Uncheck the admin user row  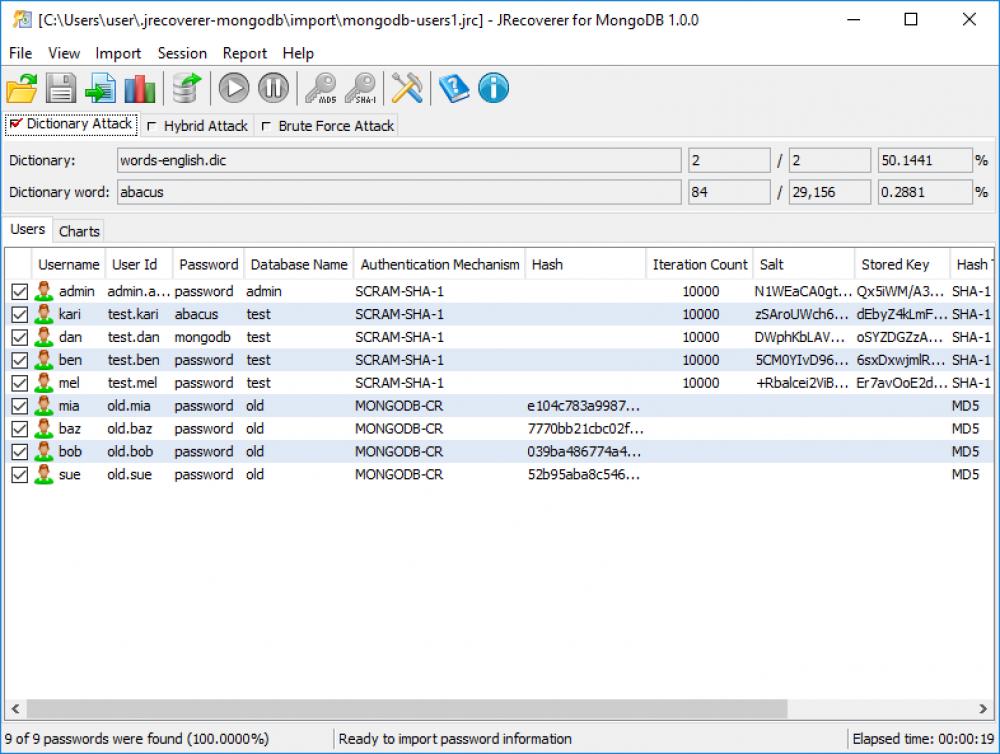click(20, 291)
